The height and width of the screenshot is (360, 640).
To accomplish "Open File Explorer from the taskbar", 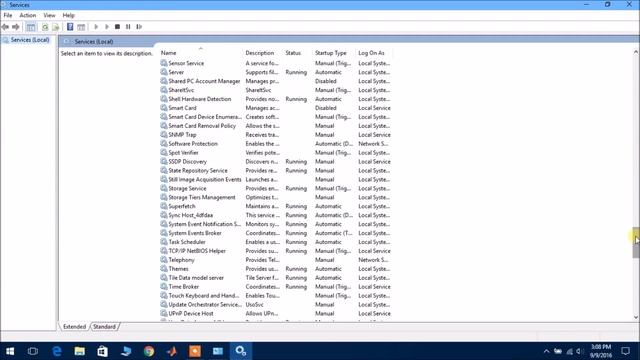I will pyautogui.click(x=80, y=351).
